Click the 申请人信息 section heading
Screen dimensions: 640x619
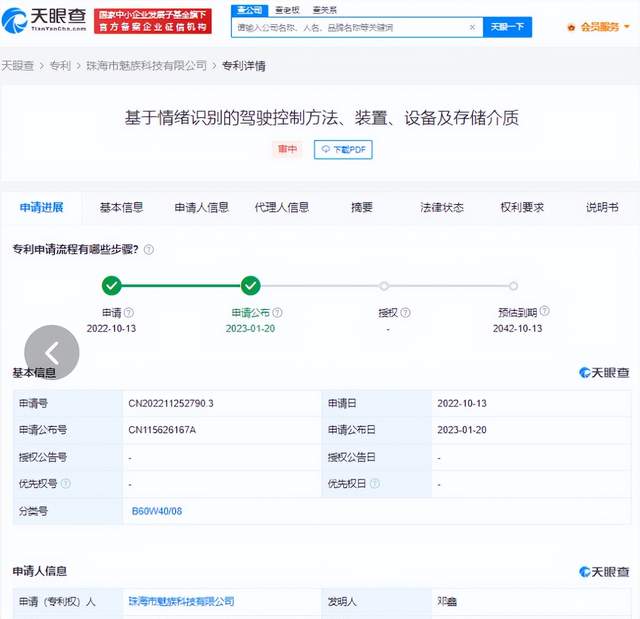(x=40, y=571)
